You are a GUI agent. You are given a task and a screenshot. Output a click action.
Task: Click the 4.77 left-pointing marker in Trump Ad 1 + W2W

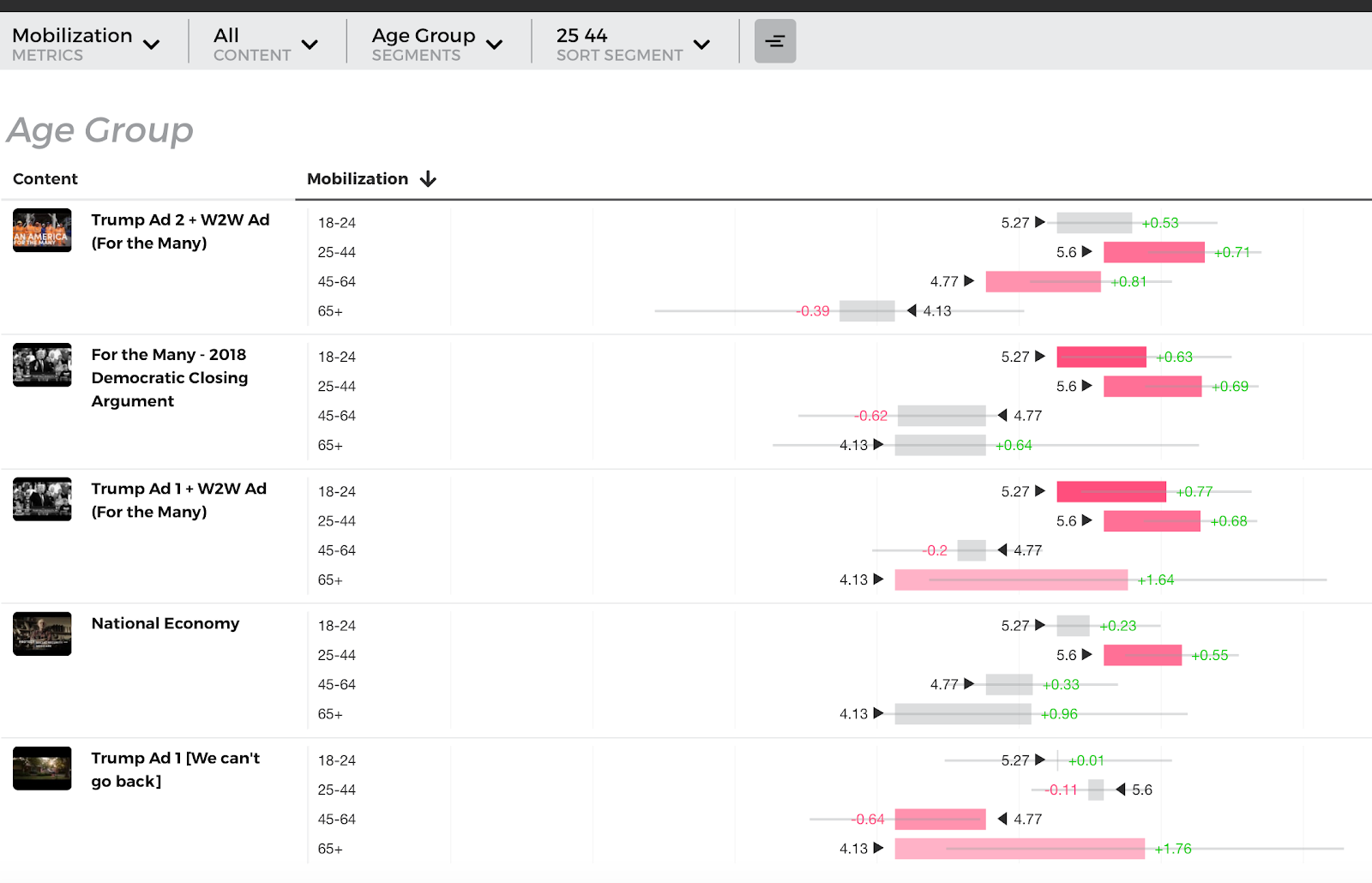(x=1002, y=550)
